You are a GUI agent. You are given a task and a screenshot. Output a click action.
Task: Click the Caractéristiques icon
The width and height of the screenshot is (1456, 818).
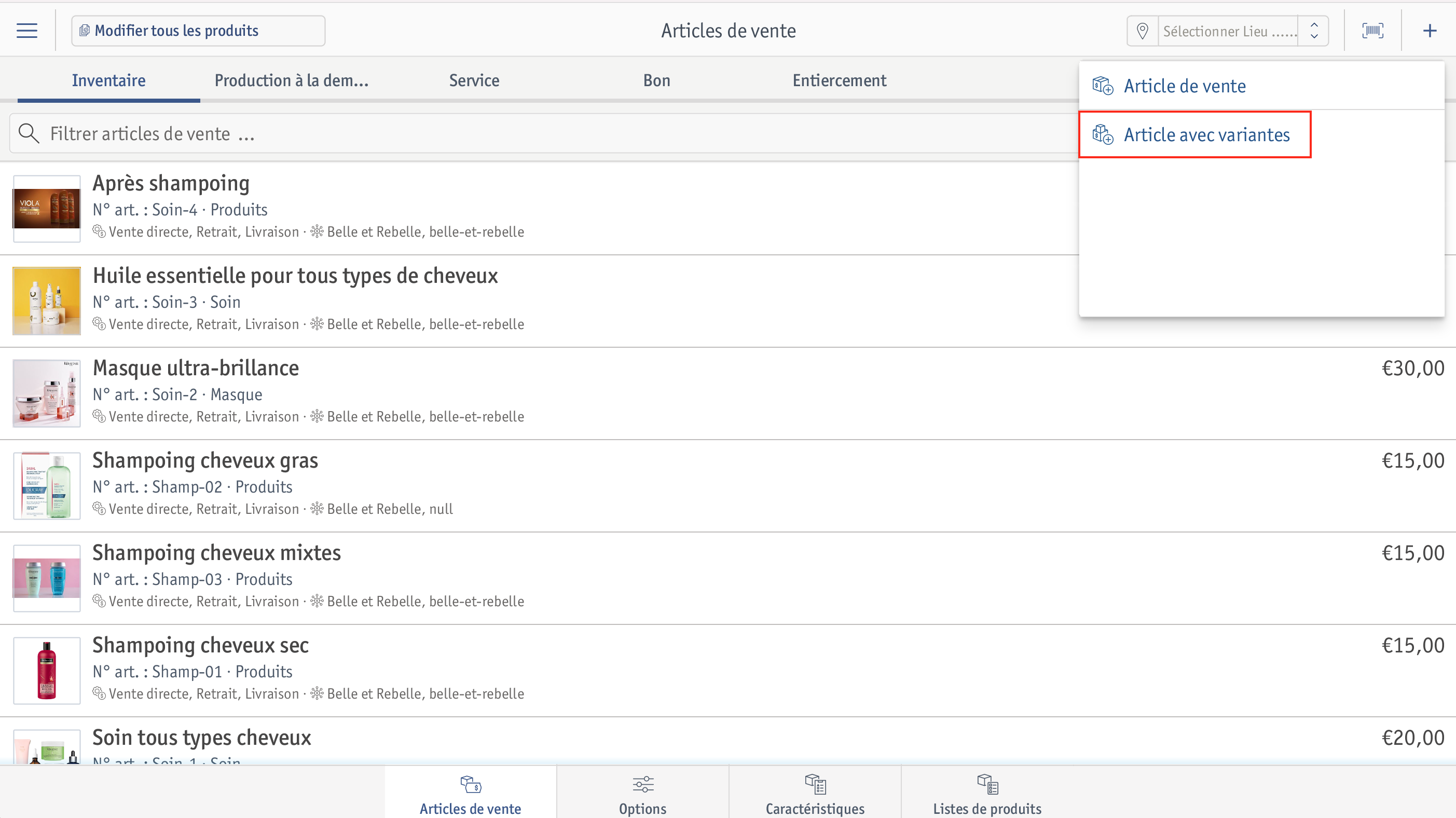tap(815, 784)
